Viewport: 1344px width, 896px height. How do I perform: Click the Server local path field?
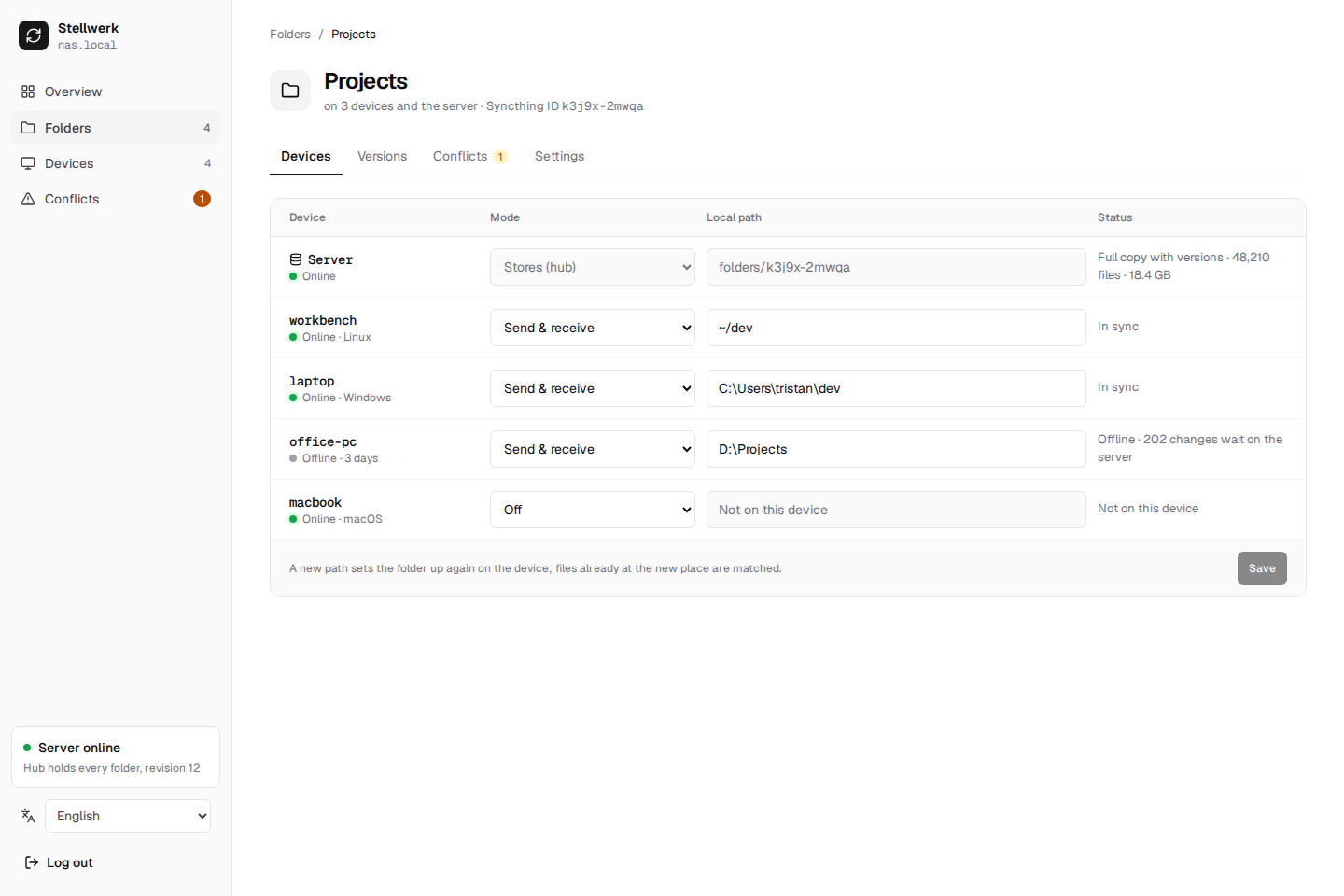click(x=896, y=267)
